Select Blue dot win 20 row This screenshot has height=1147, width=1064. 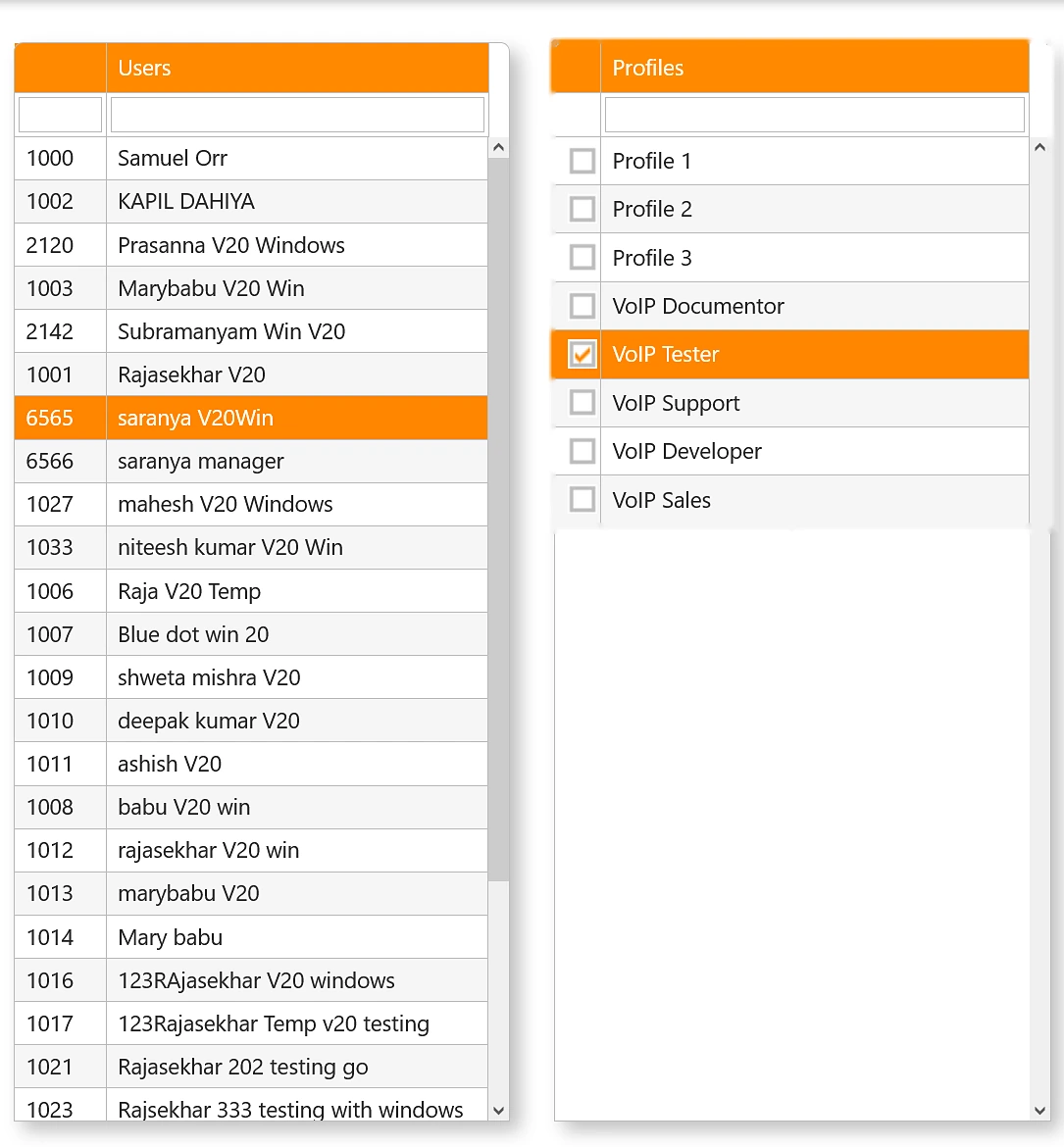tap(251, 634)
